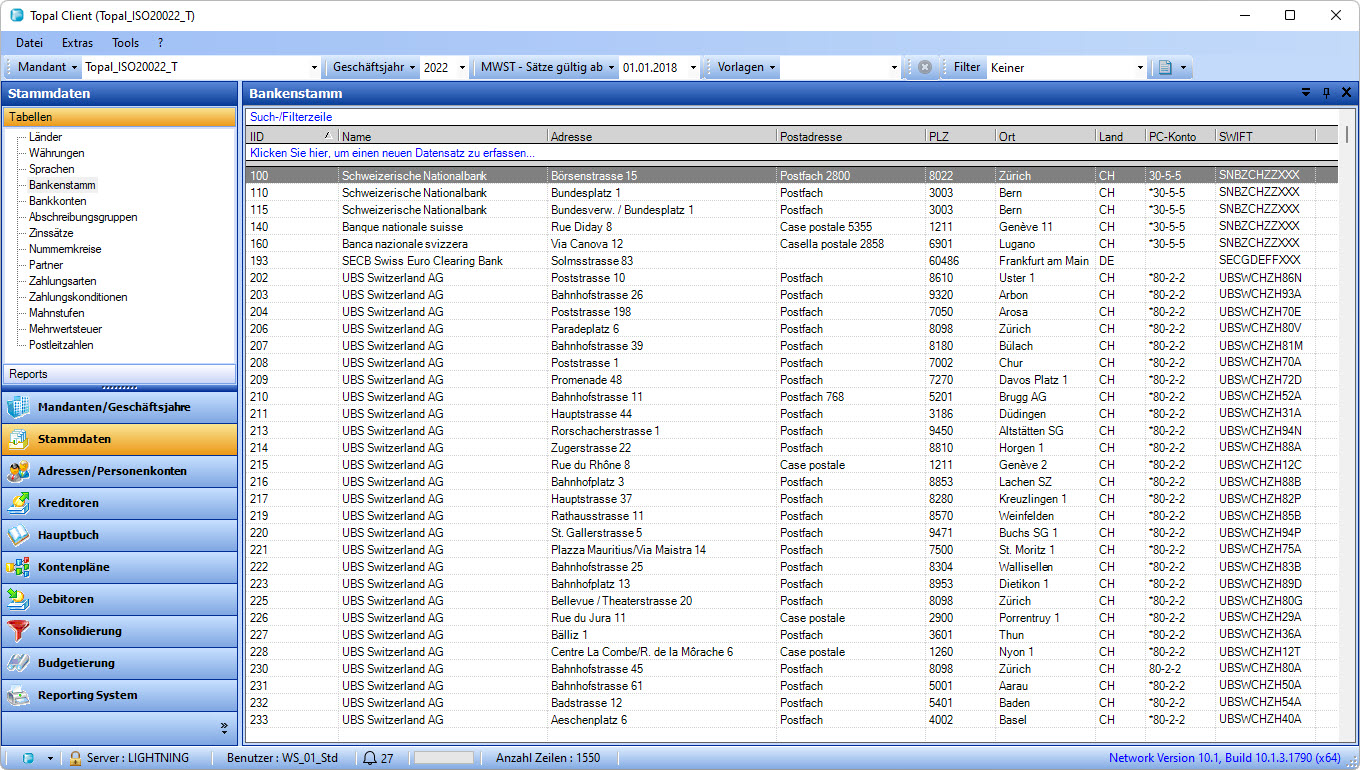Sort the table by the SWIFT column
The width and height of the screenshot is (1360, 770).
(1263, 136)
